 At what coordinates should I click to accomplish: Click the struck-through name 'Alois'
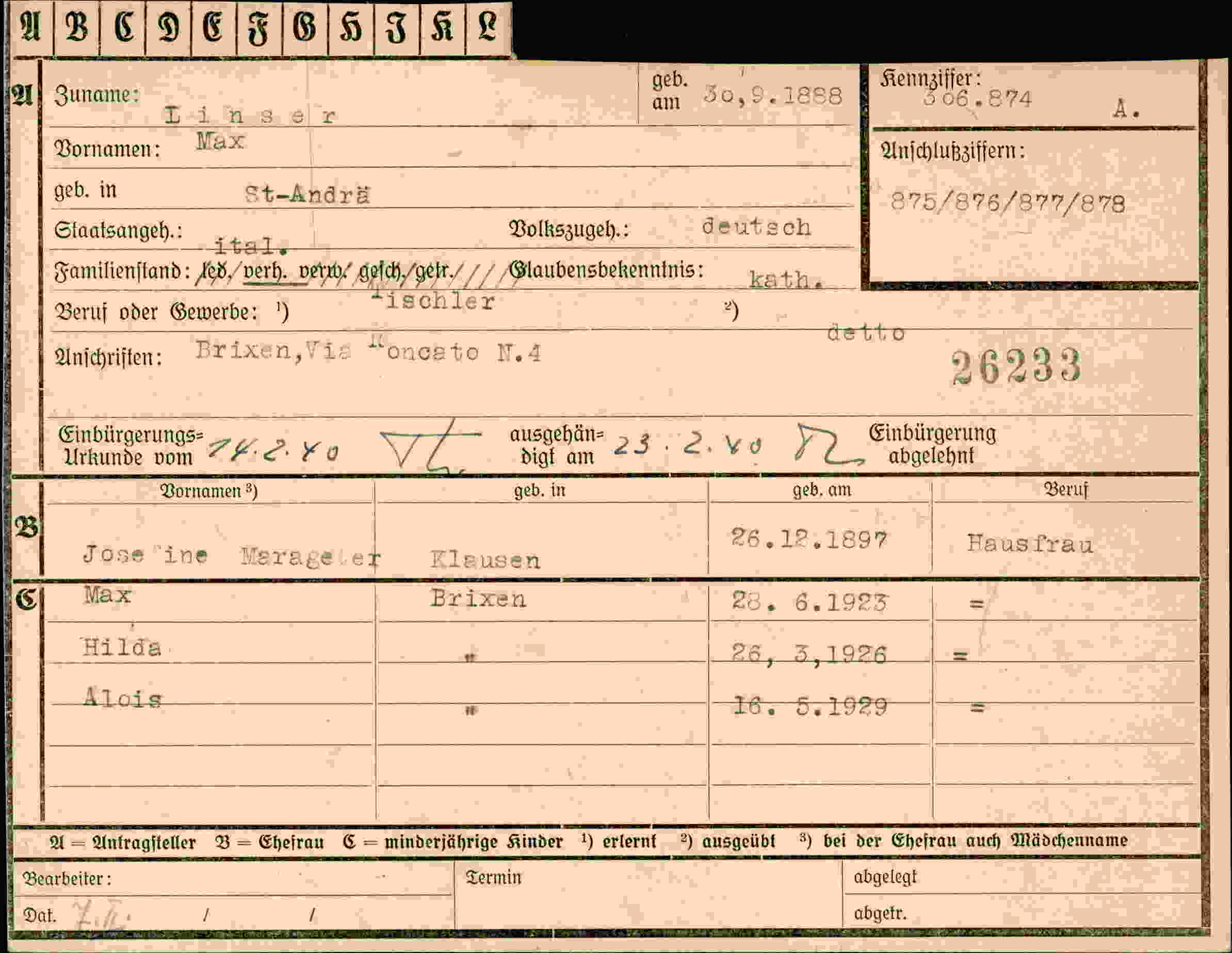click(x=122, y=699)
